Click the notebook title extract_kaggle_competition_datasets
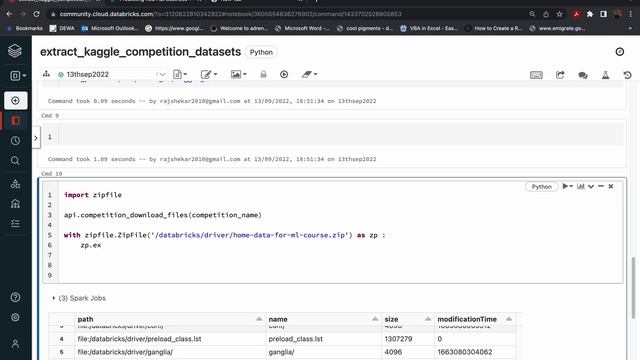The image size is (640, 360). 140,52
